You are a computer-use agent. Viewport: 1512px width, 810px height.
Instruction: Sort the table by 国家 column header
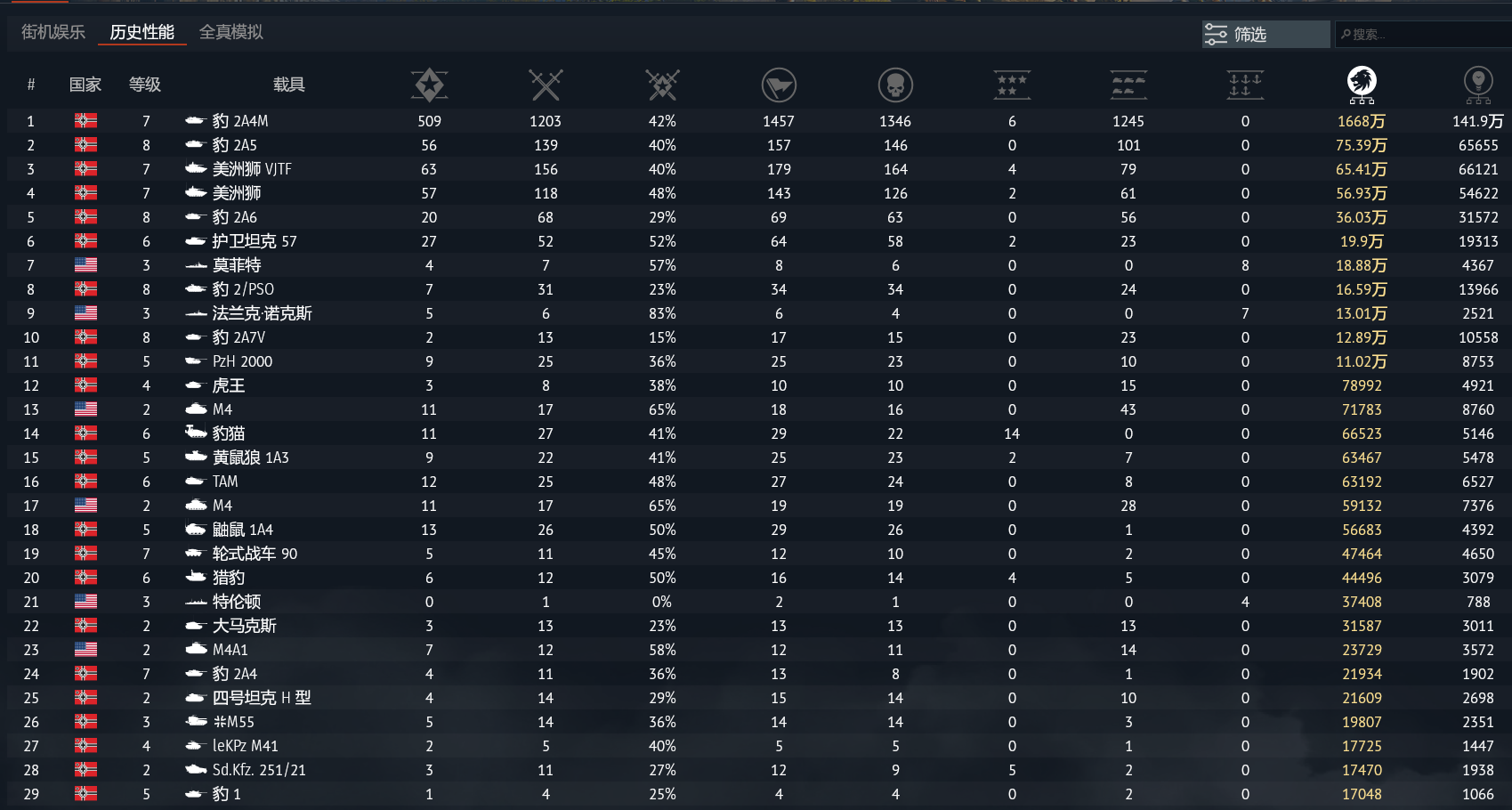point(85,85)
